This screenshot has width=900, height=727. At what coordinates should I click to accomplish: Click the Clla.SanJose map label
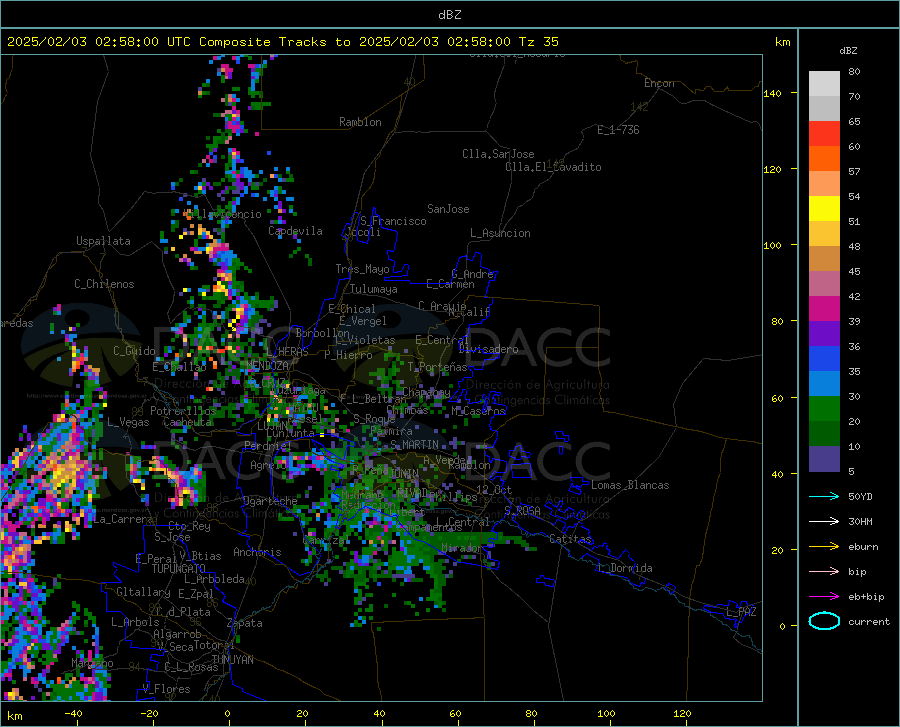[x=498, y=154]
